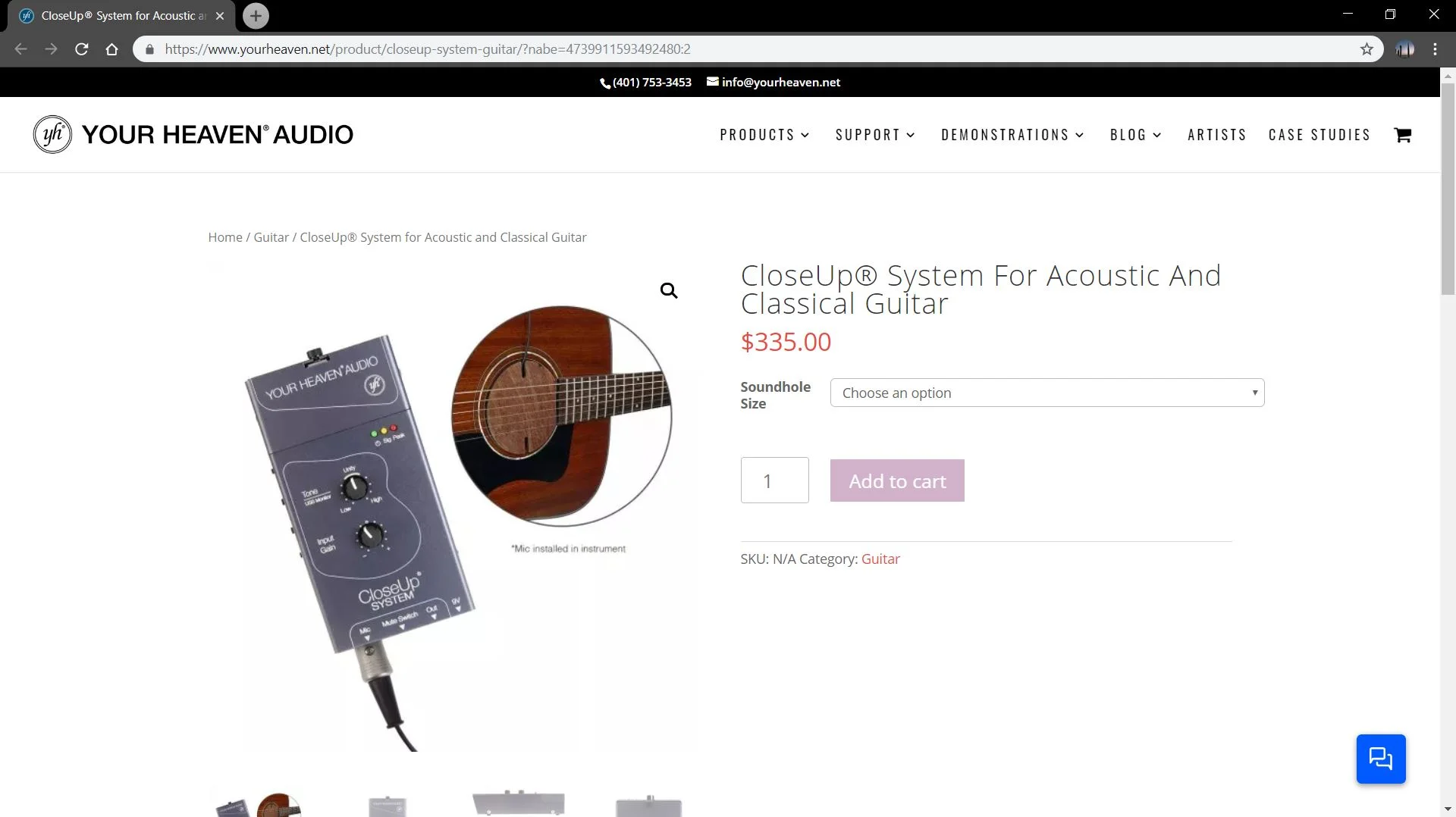Click the Add to cart button
This screenshot has height=817, width=1456.
pyautogui.click(x=897, y=480)
